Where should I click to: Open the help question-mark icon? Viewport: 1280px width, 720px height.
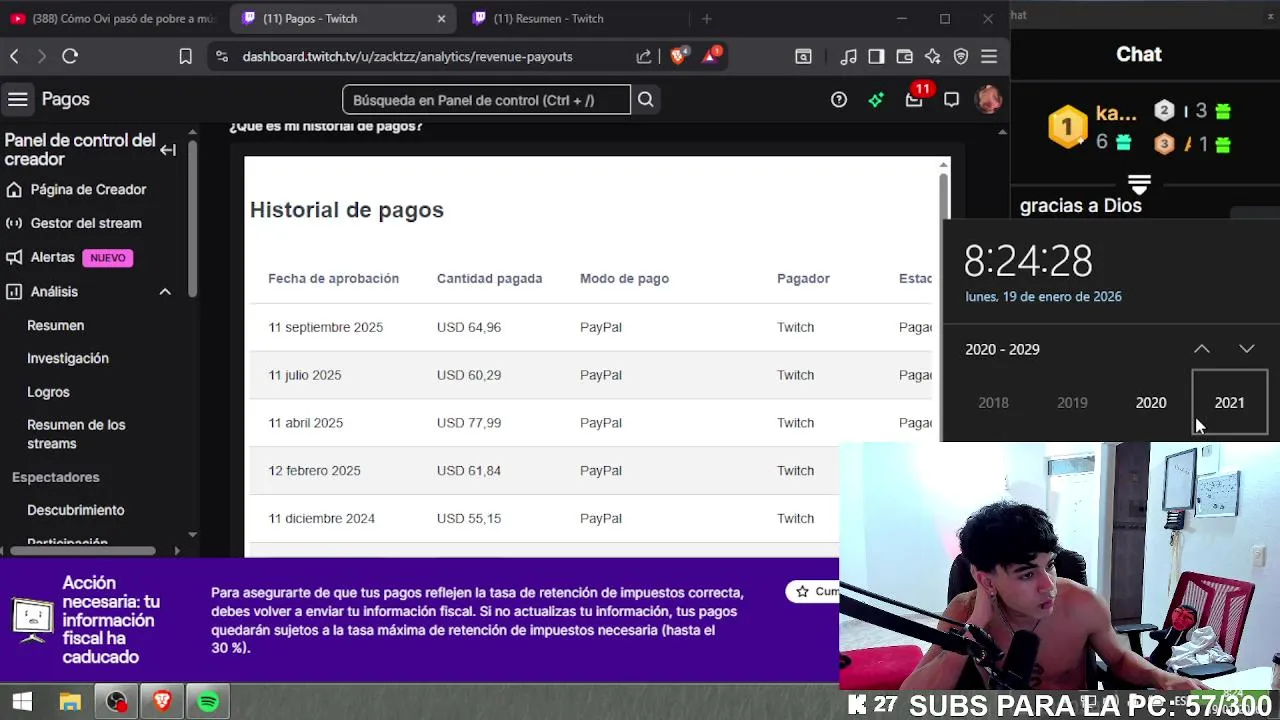[839, 99]
